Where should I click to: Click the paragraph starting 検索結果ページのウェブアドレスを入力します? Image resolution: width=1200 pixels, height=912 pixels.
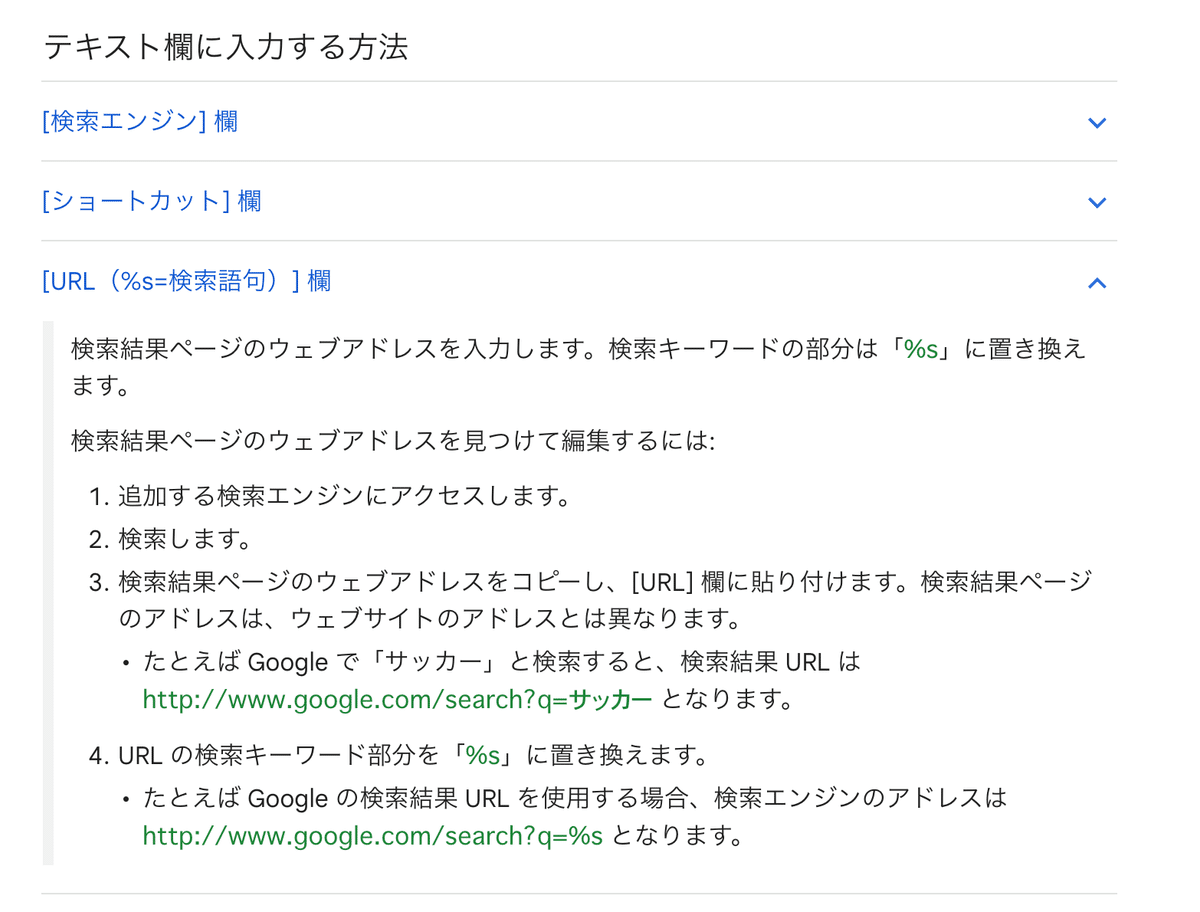click(x=579, y=367)
